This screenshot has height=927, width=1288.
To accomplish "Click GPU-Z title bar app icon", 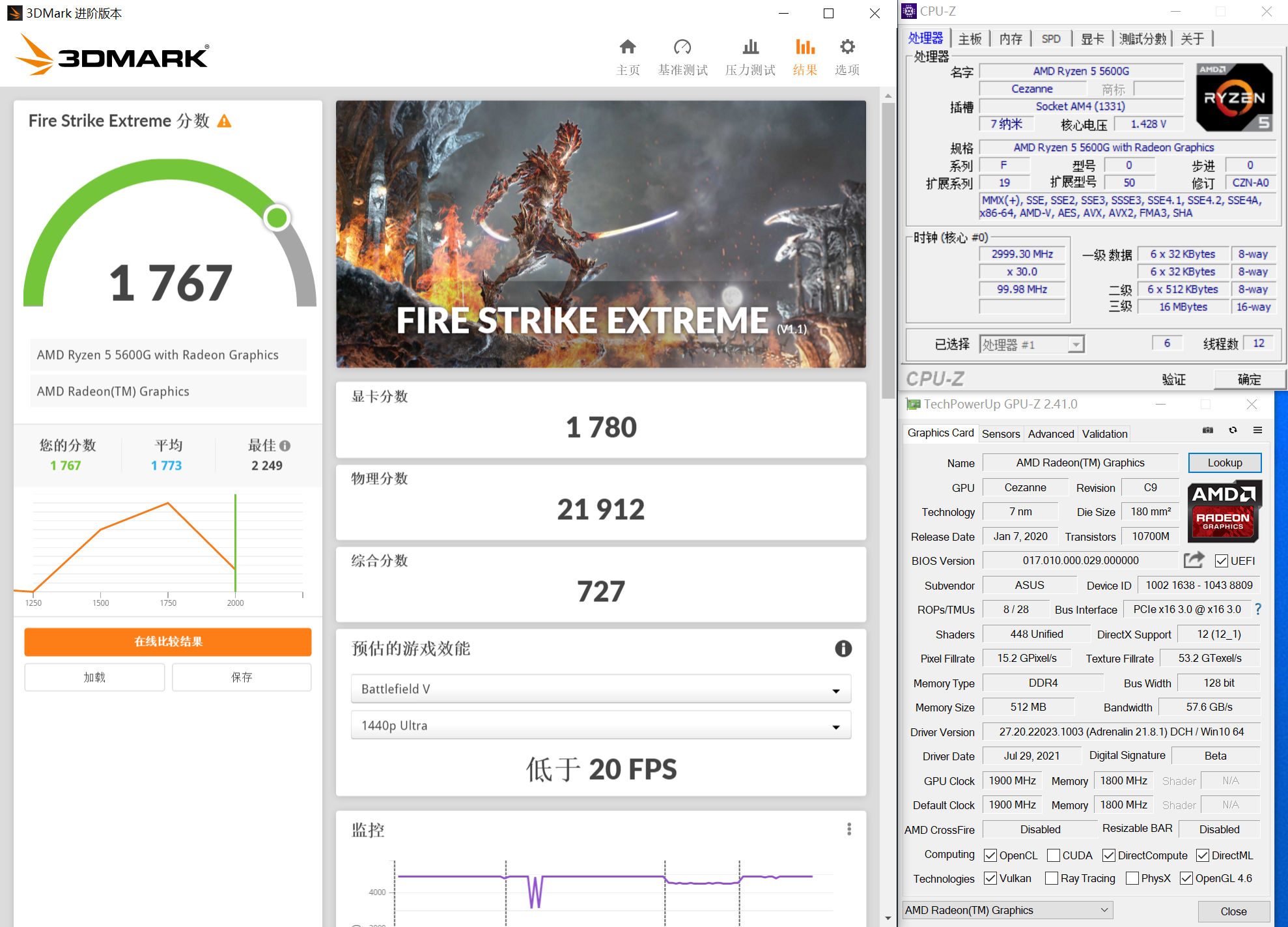I will pos(914,405).
